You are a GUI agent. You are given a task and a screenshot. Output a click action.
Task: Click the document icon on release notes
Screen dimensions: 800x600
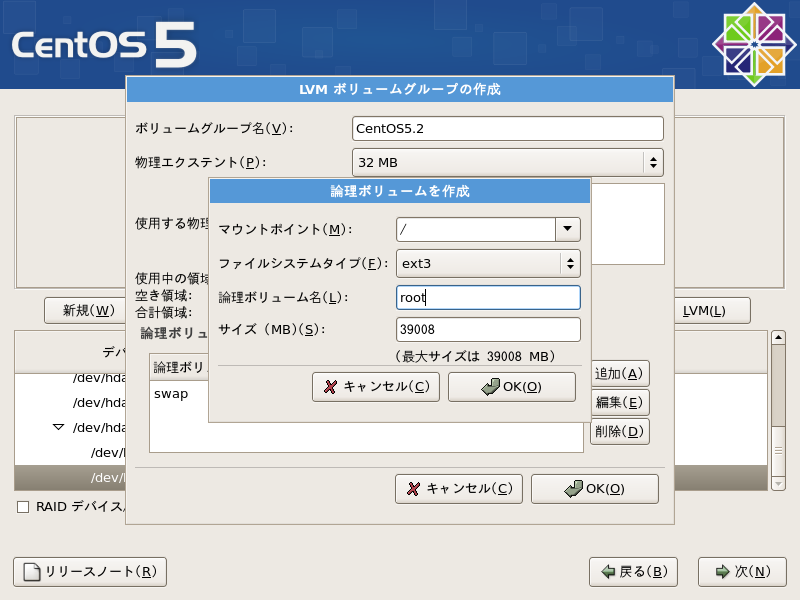(x=33, y=571)
